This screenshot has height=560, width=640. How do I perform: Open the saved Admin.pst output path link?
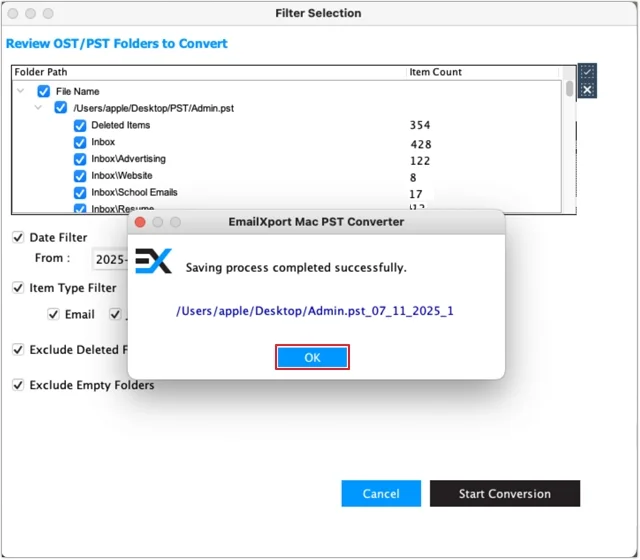click(x=315, y=311)
